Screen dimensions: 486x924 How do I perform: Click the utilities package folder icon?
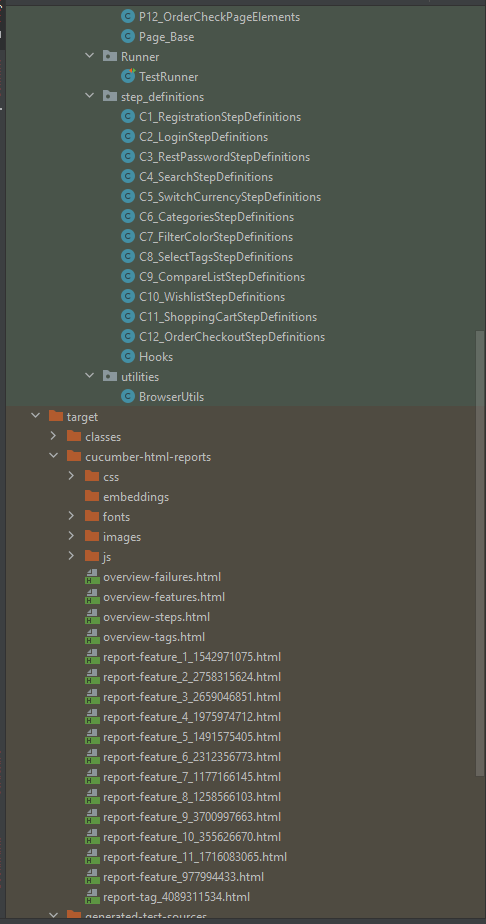(110, 376)
